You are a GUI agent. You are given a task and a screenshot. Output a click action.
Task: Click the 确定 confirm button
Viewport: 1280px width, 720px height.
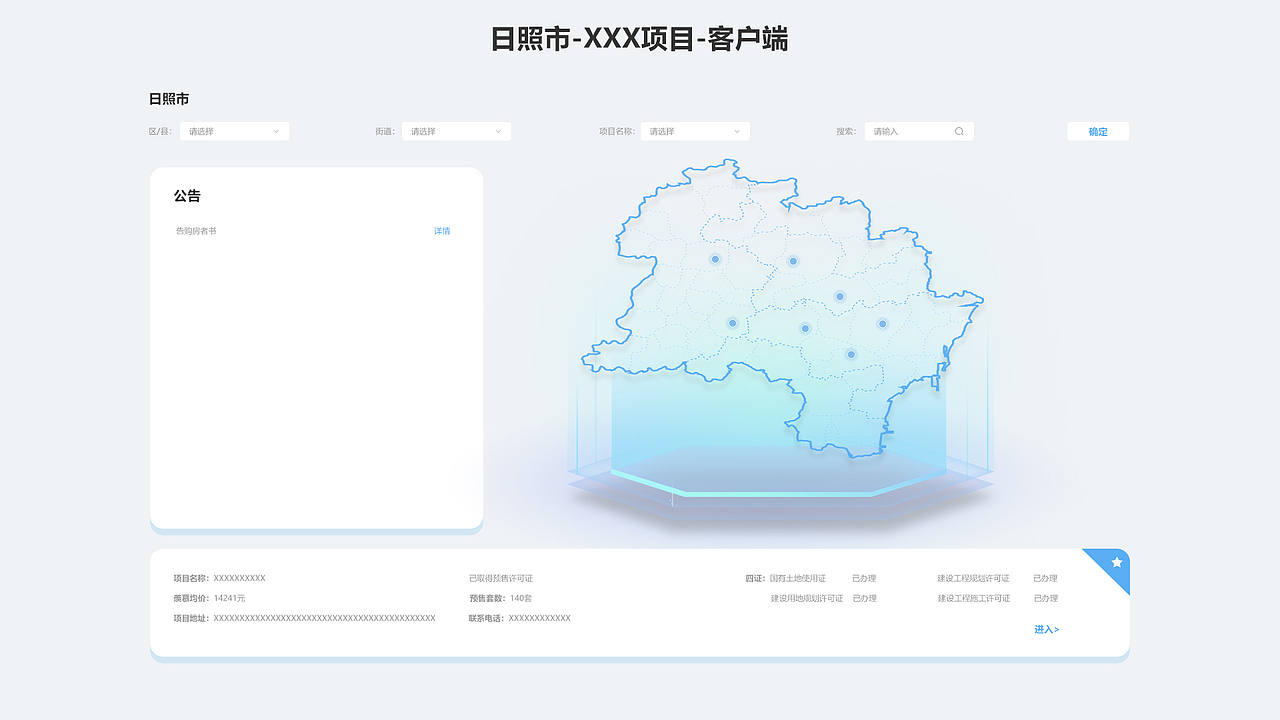tap(1098, 131)
